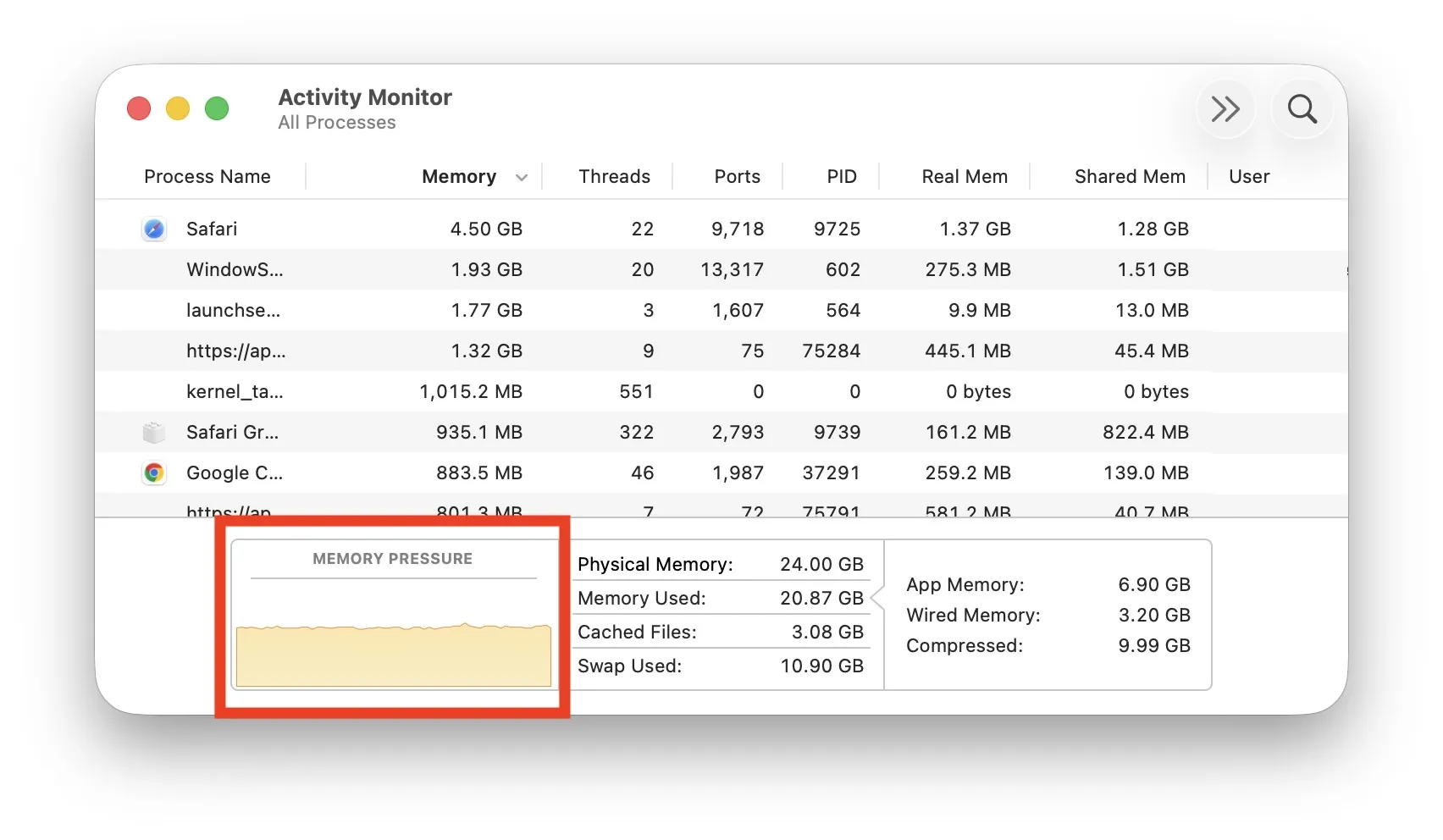Sort by the Memory column header
The width and height of the screenshot is (1443, 840).
459,176
